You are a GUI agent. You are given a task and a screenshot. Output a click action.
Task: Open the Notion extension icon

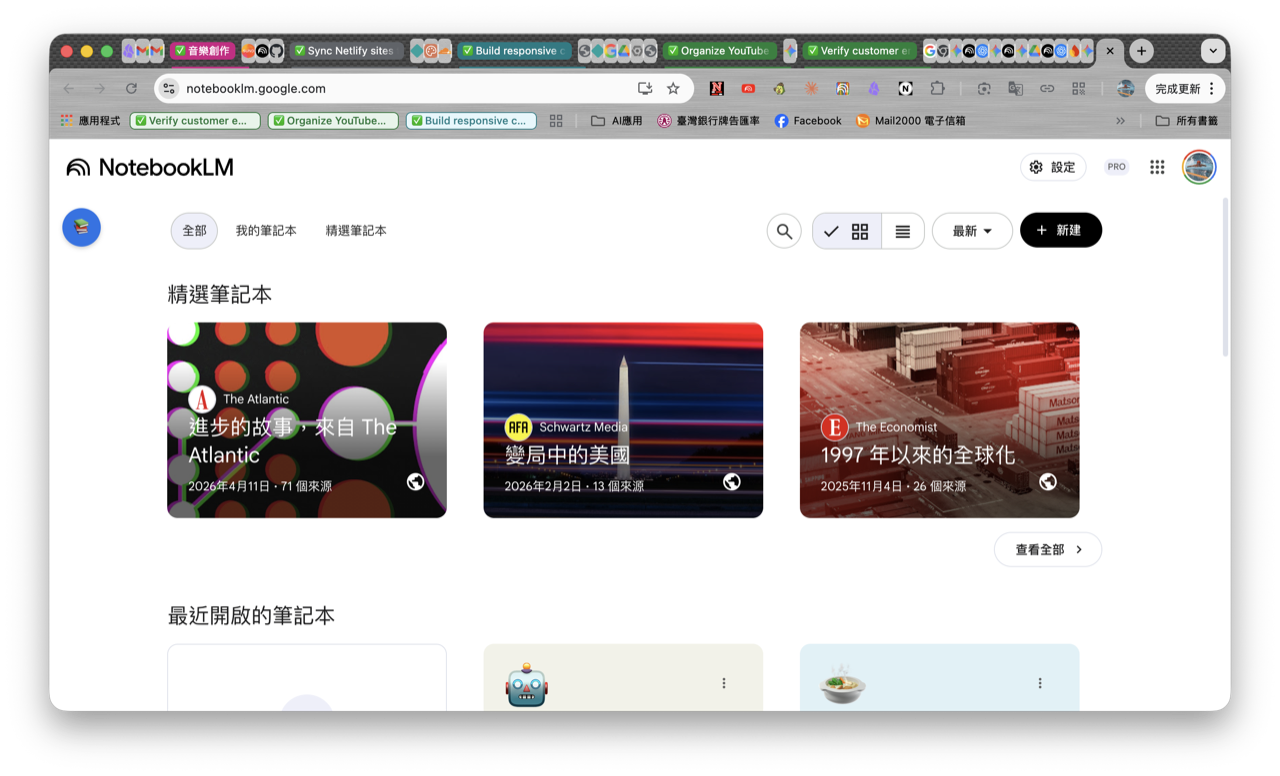coord(905,88)
